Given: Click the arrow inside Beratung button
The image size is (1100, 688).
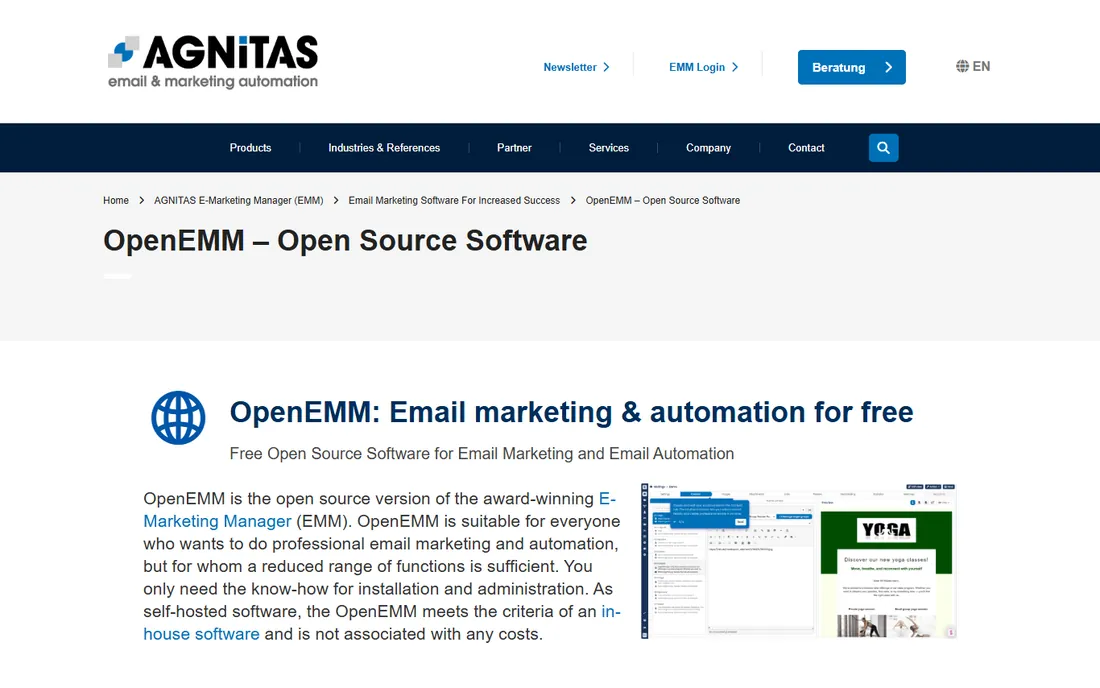Looking at the screenshot, I should click(x=889, y=67).
